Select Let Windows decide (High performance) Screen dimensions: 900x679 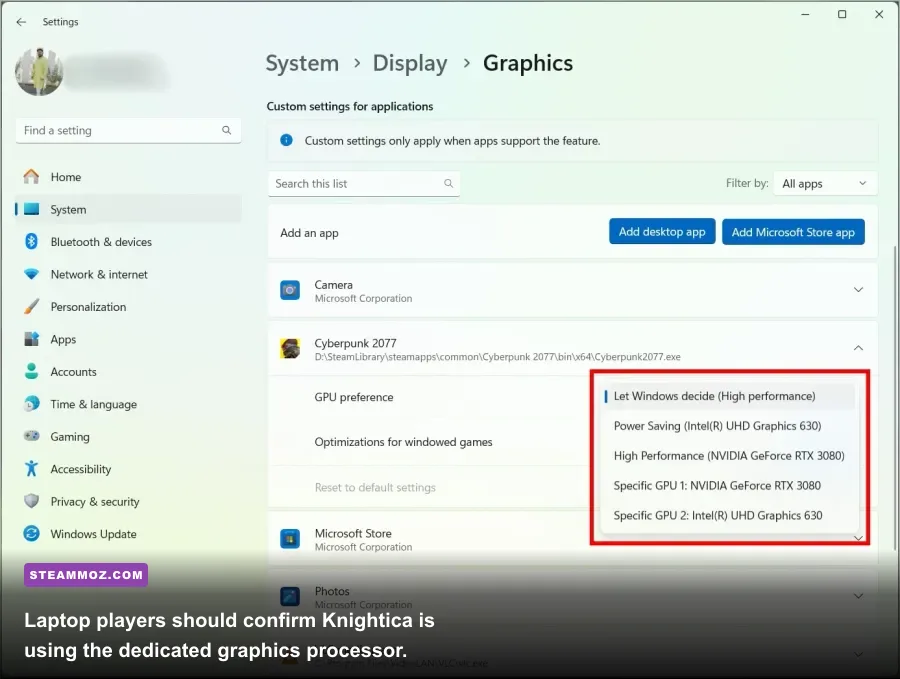(x=730, y=396)
